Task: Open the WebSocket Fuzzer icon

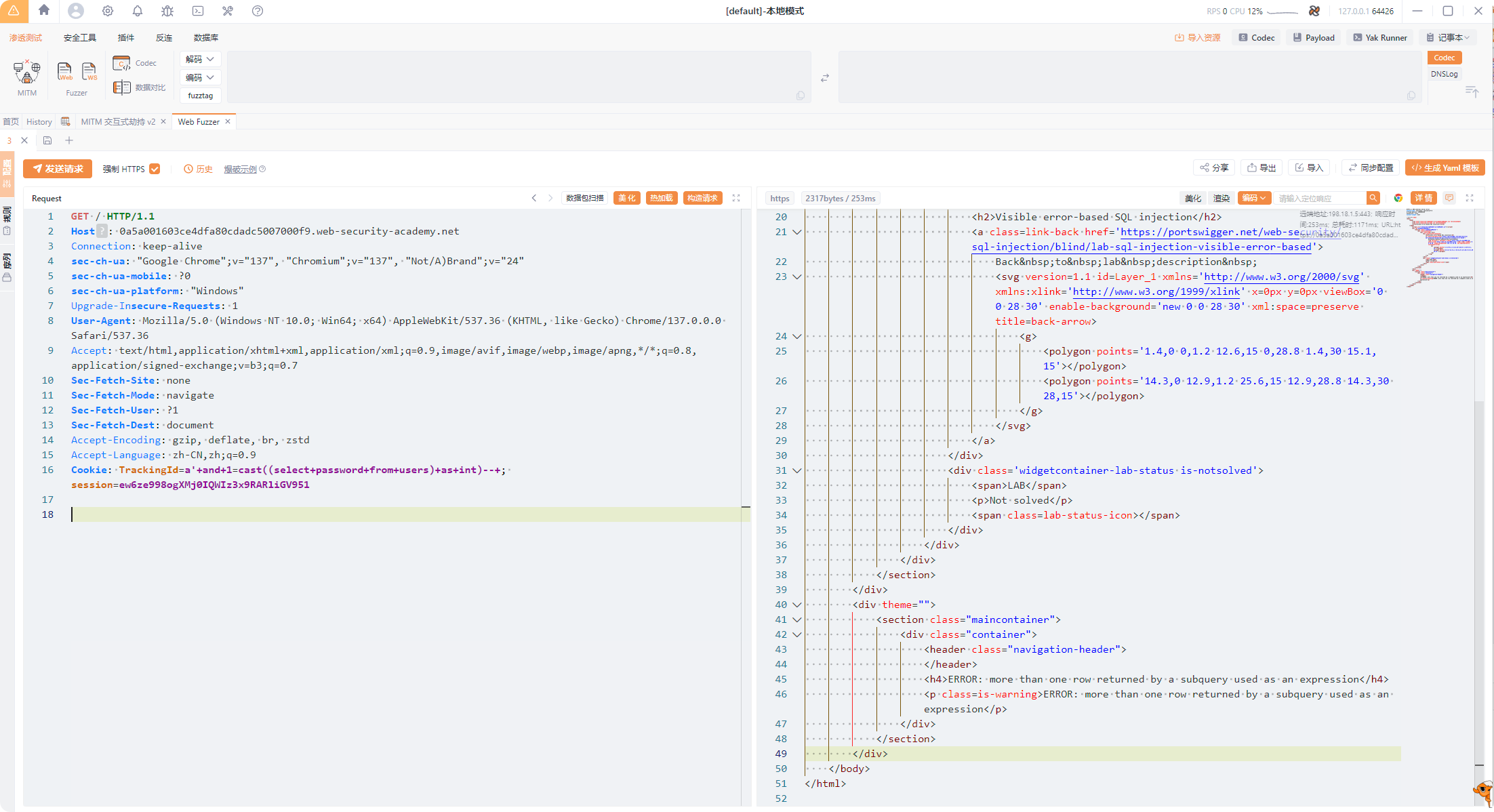Action: click(89, 71)
